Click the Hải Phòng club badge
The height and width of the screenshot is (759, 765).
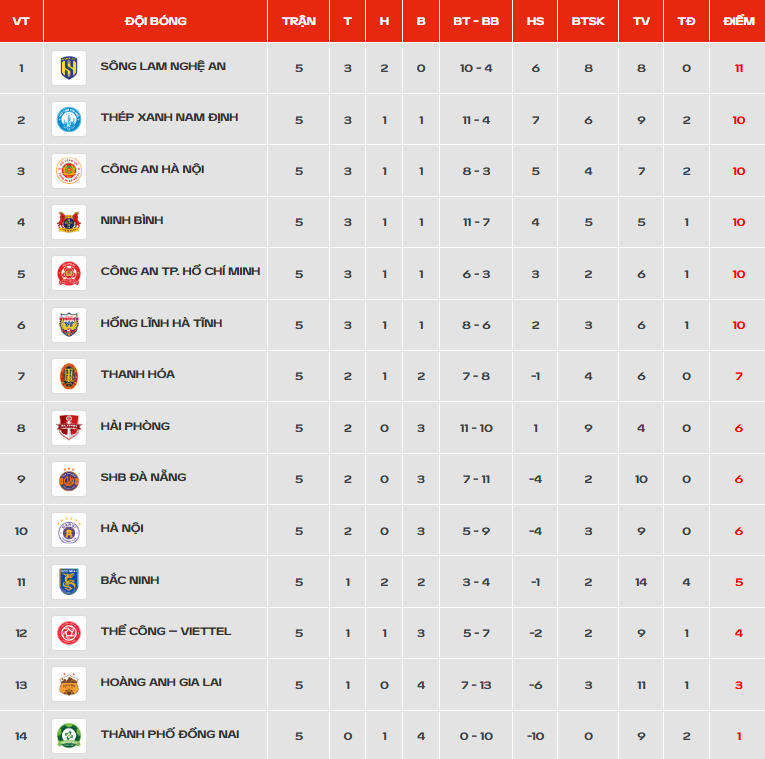tap(69, 428)
